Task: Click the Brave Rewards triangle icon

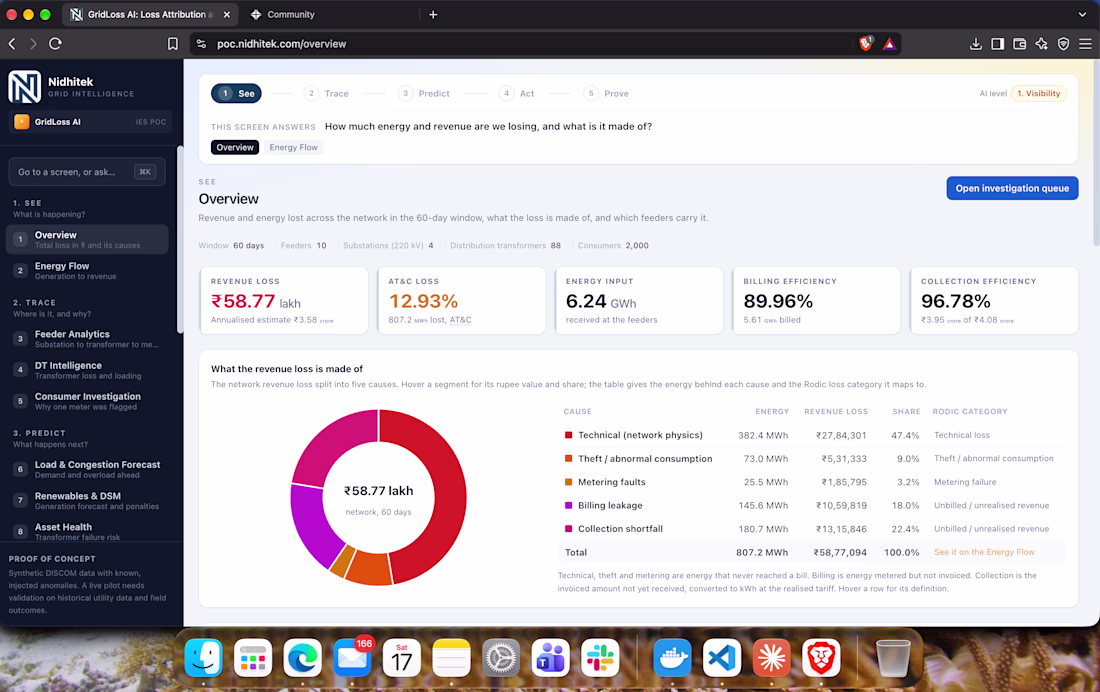Action: point(889,44)
